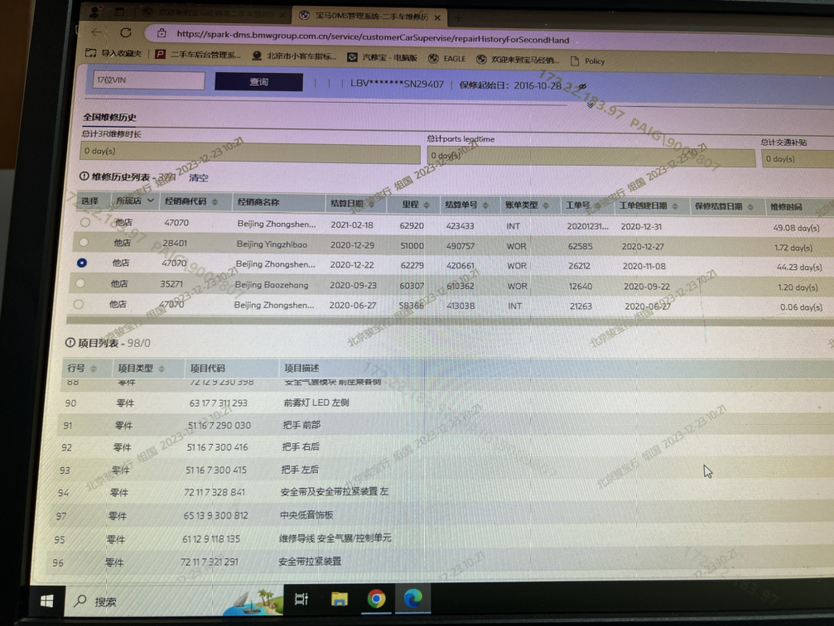The width and height of the screenshot is (834, 626).
Task: Go back using the browser back arrow
Action: 97,32
